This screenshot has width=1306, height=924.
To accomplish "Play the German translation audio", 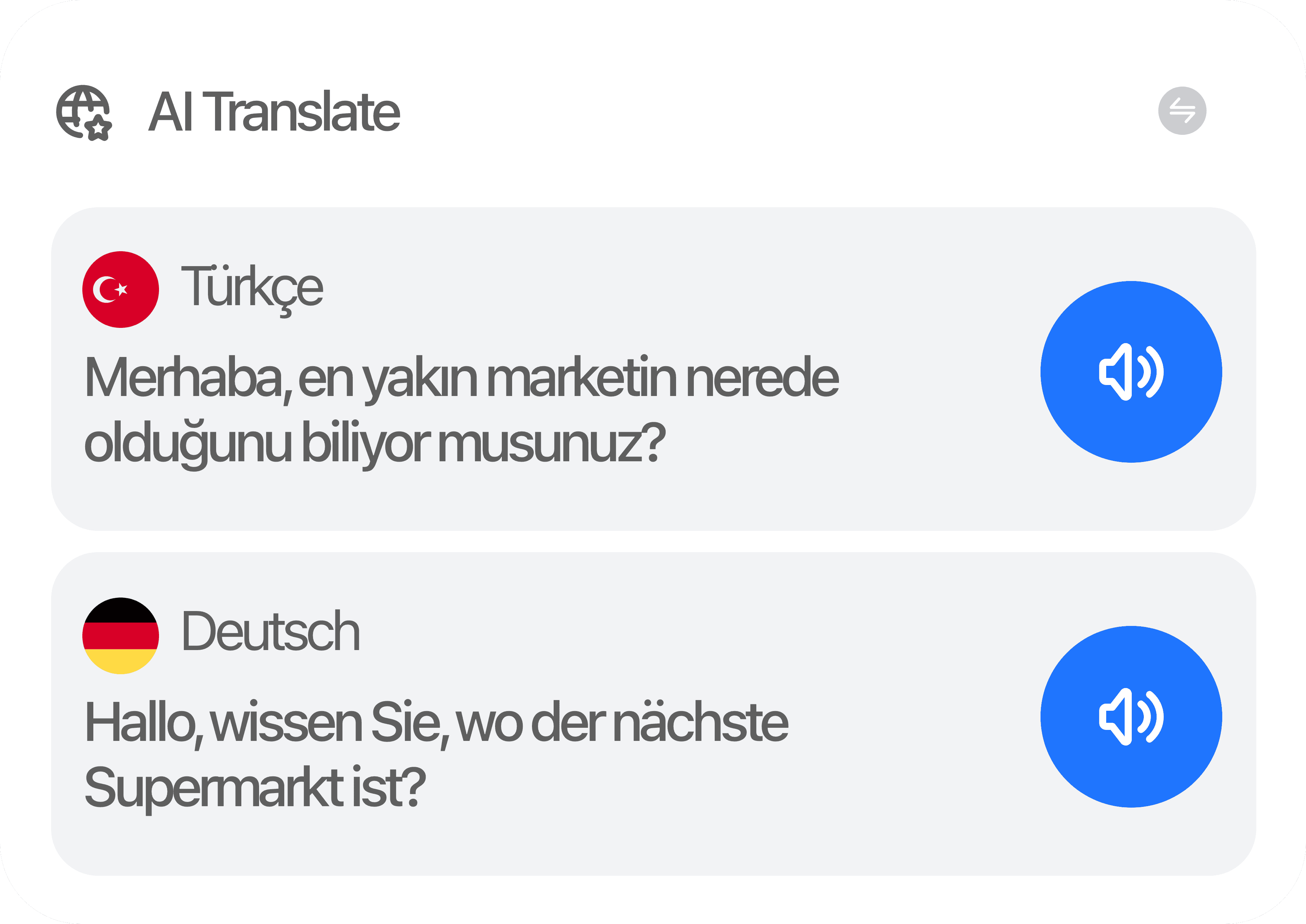I will click(1131, 716).
